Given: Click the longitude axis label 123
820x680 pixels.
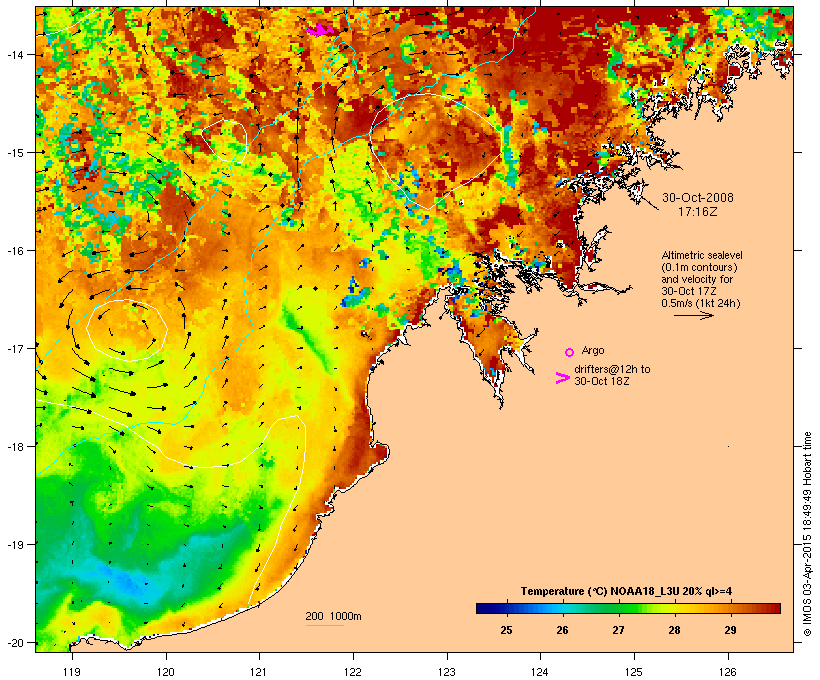Looking at the screenshot, I should [447, 672].
